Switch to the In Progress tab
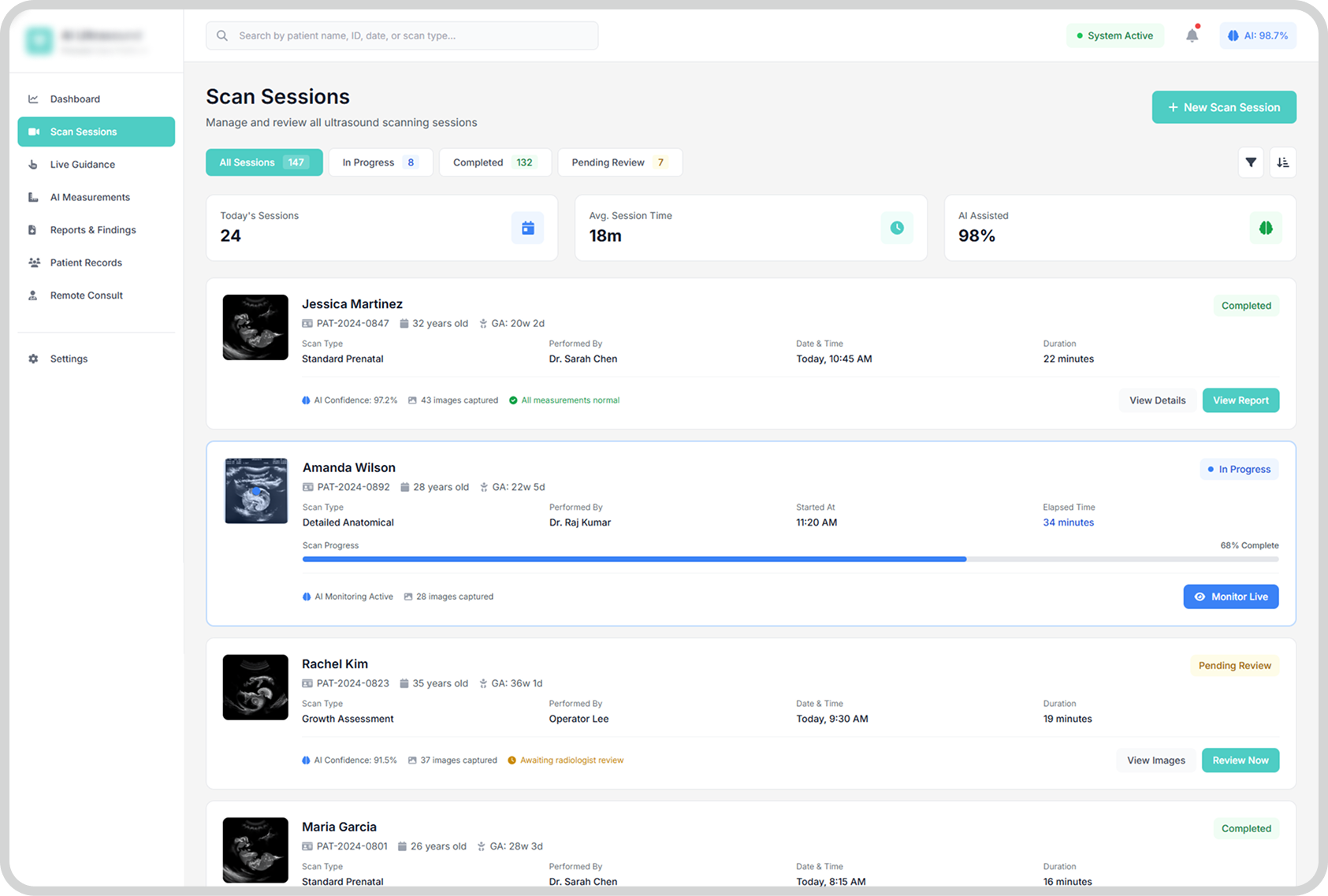 pos(381,162)
